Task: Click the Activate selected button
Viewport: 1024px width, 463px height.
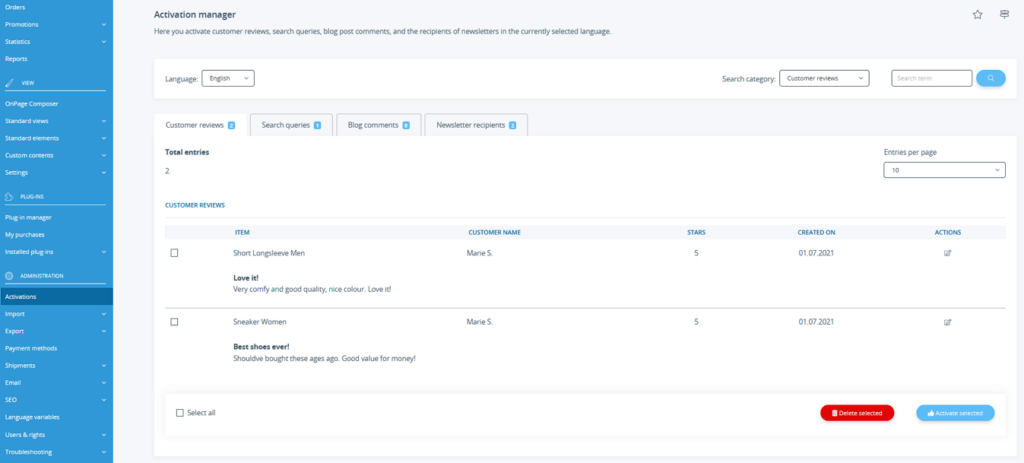Action: (955, 412)
